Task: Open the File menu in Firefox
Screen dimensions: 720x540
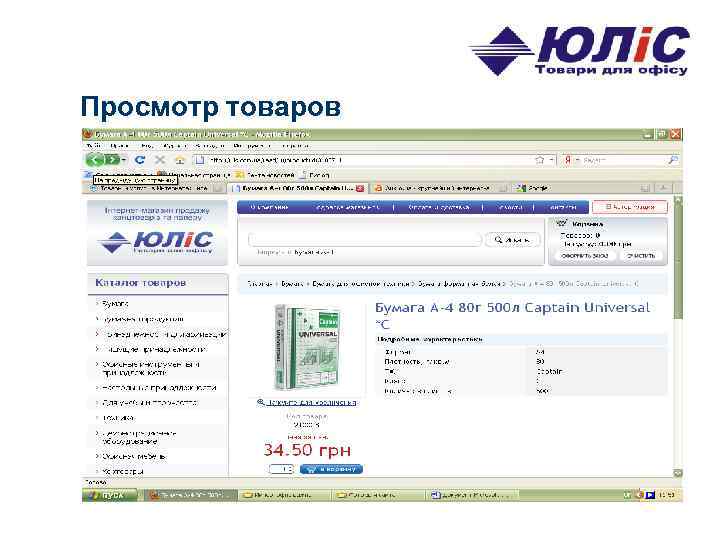Action: (93, 146)
